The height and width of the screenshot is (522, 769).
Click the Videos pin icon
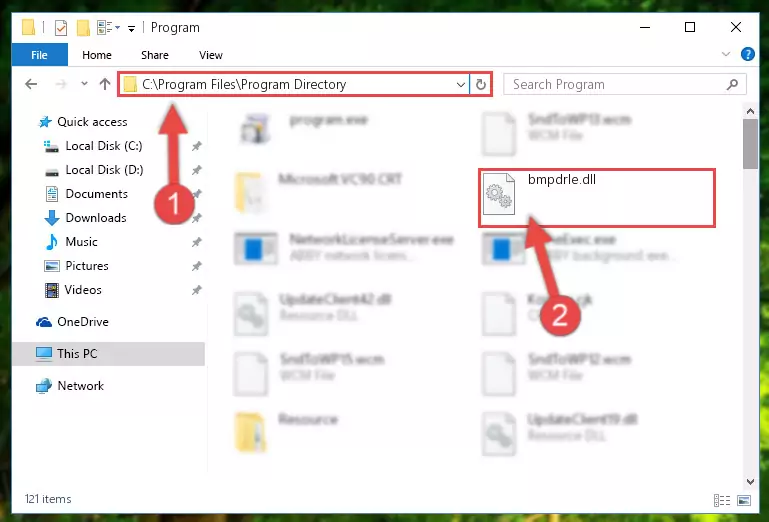coord(197,290)
